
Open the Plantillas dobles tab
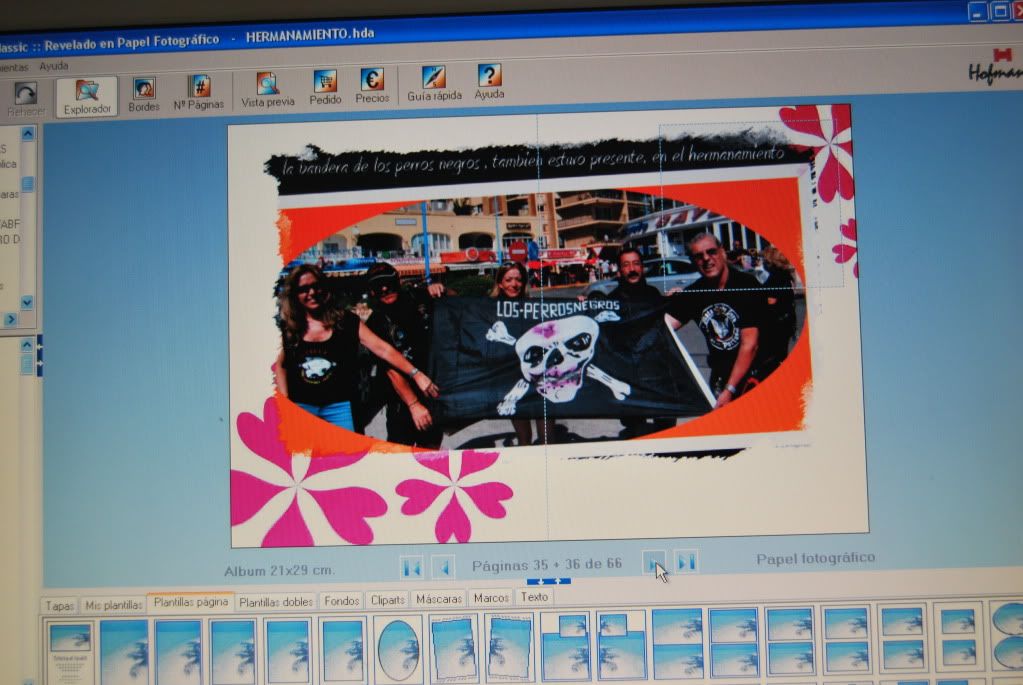pyautogui.click(x=275, y=601)
